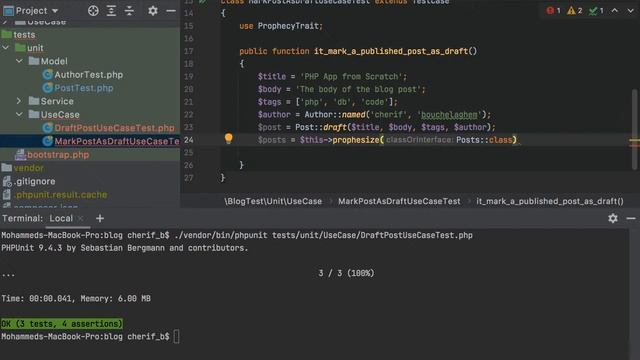The image size is (640, 360).
Task: Close the Local terminal tab
Action: point(80,218)
